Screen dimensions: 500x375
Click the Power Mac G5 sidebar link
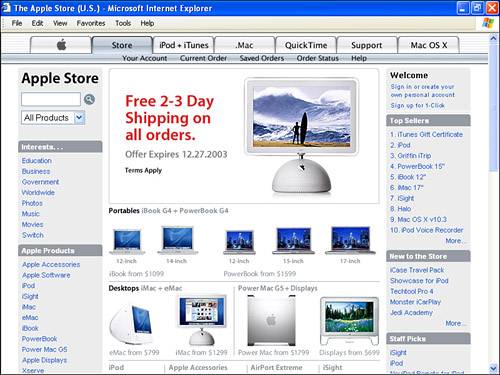(44, 349)
